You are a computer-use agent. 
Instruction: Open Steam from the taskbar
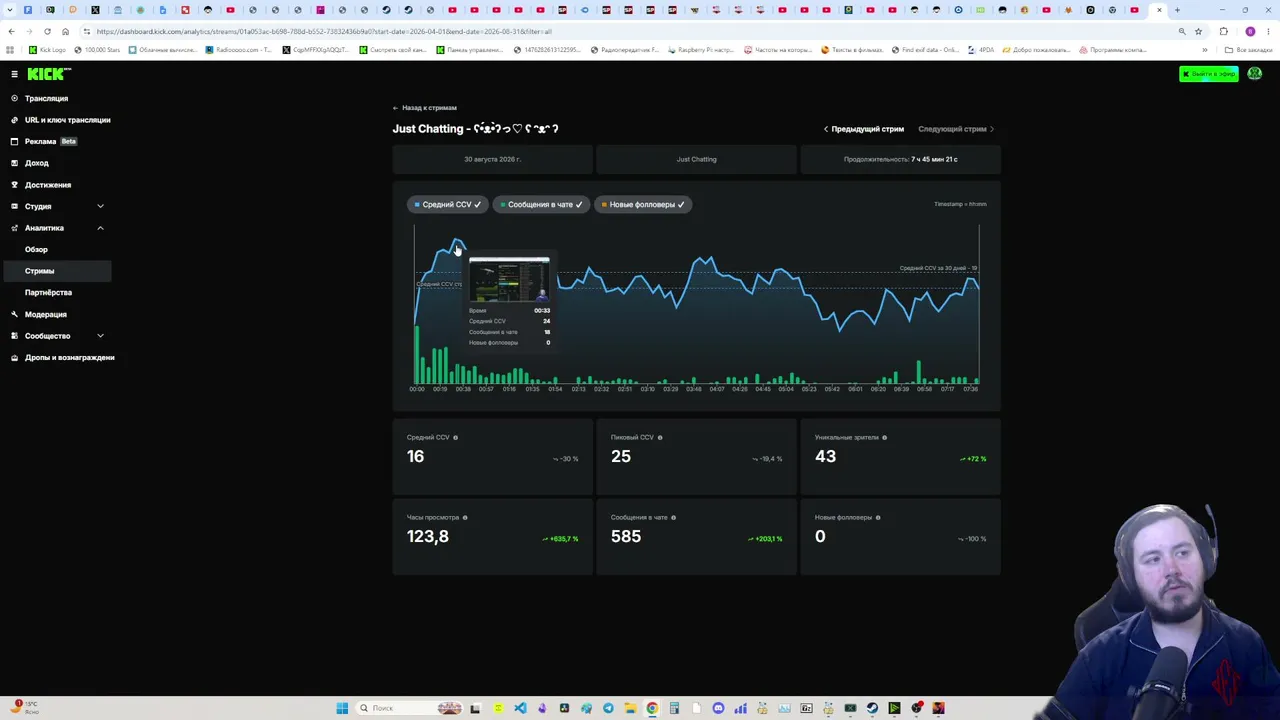872,708
